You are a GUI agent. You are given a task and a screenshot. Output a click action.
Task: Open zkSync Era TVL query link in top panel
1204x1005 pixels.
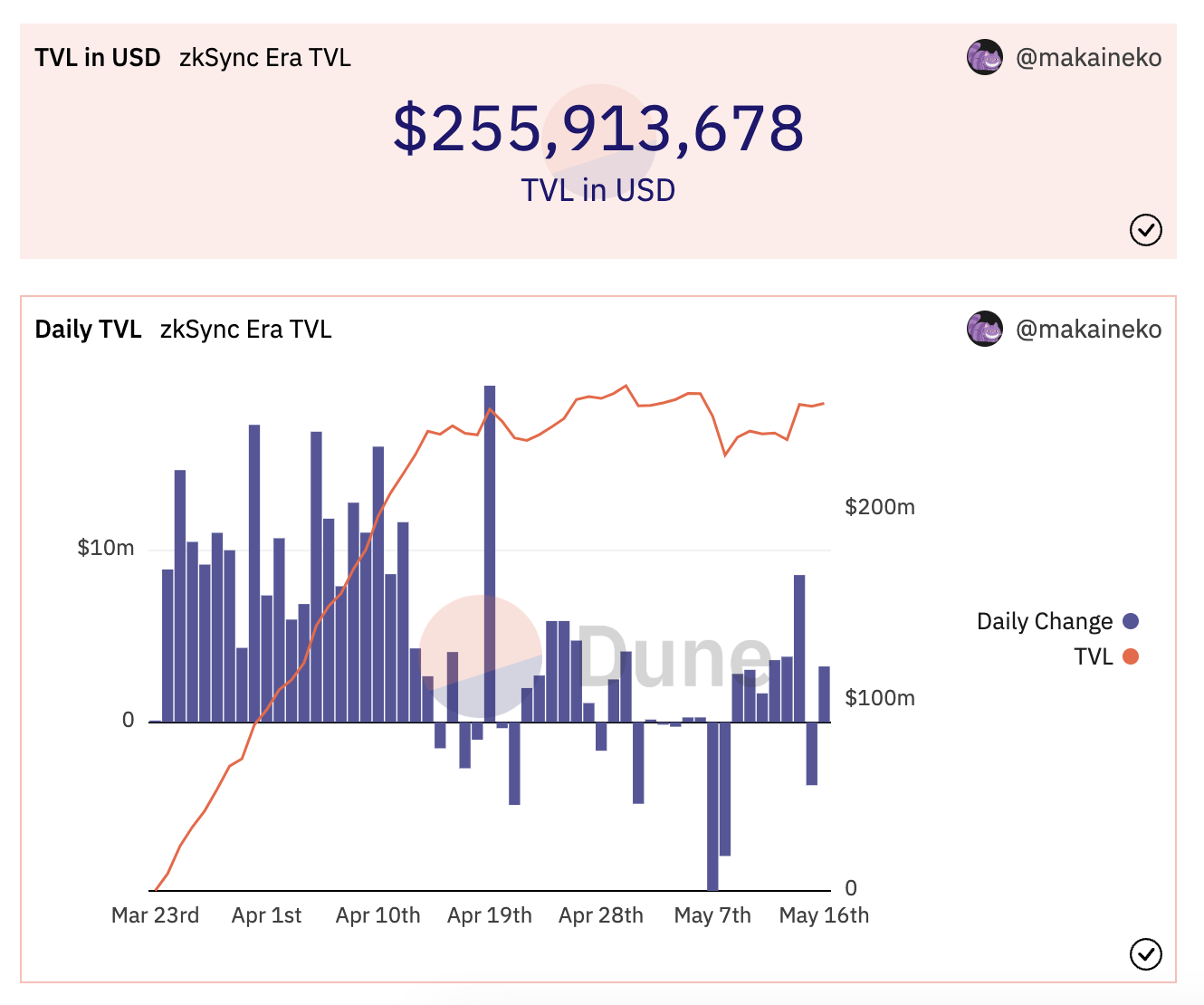pos(265,58)
